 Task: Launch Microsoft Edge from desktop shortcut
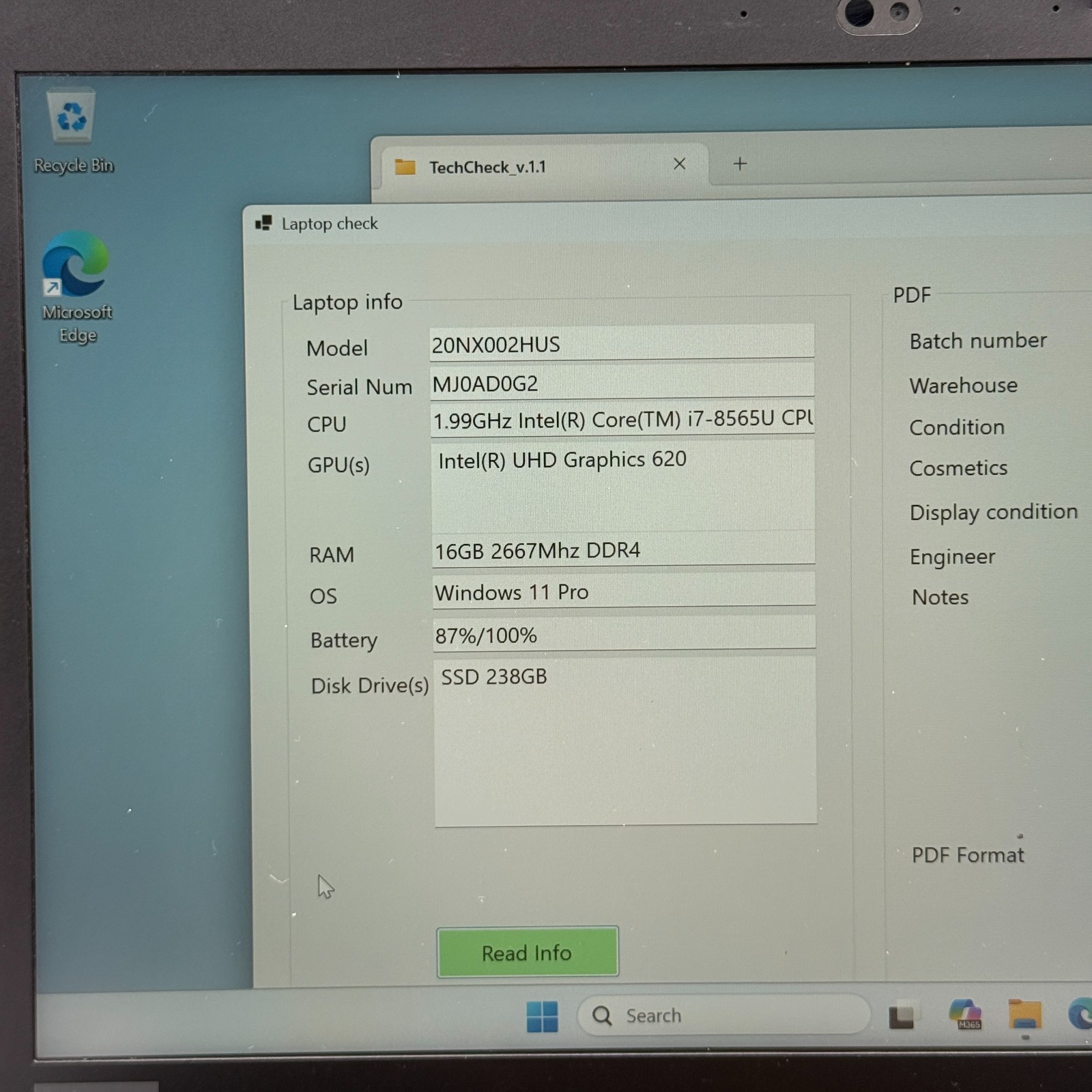76,287
